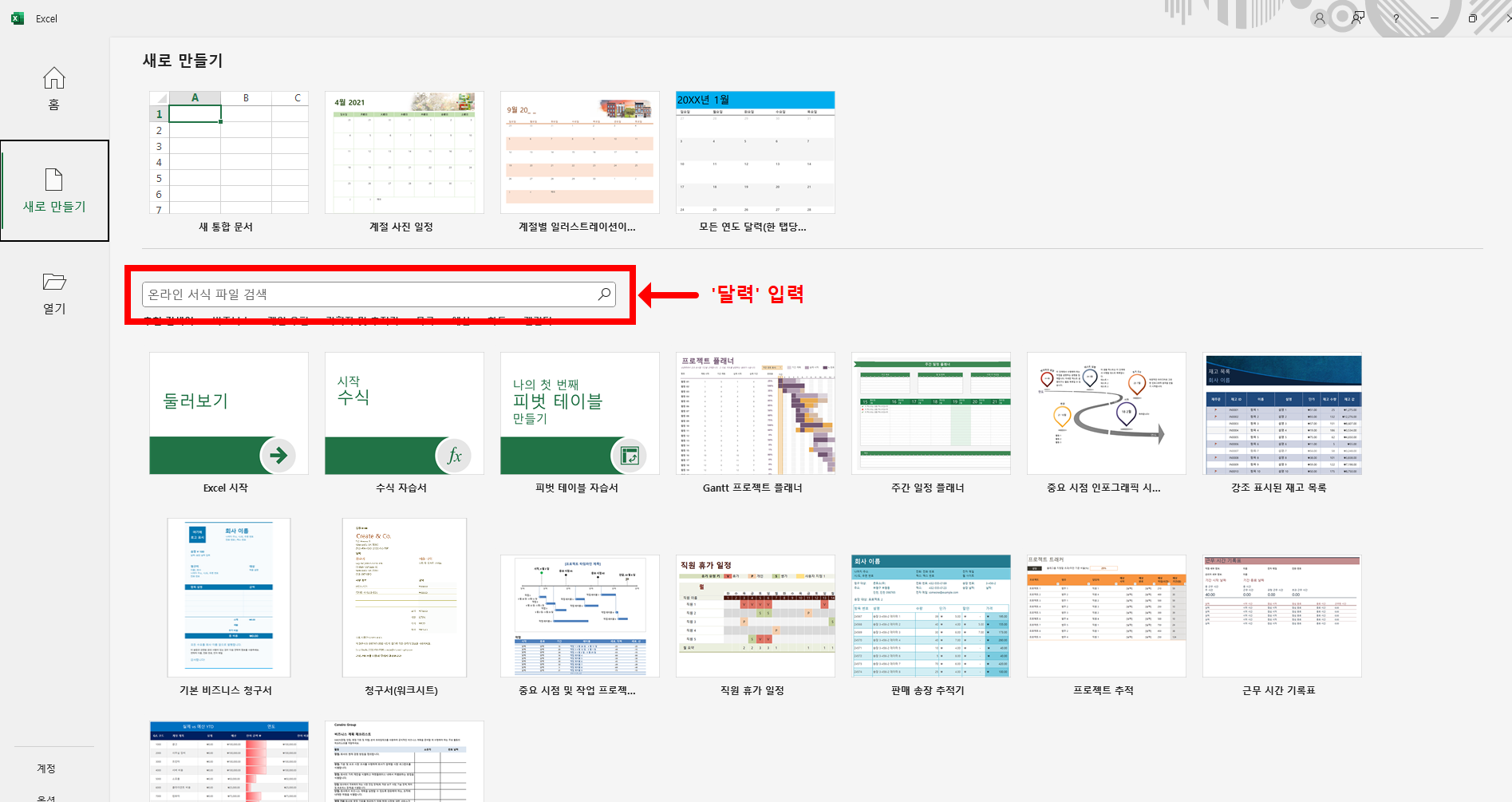Open 계정 (Account) in sidebar
The height and width of the screenshot is (802, 1512).
46,768
